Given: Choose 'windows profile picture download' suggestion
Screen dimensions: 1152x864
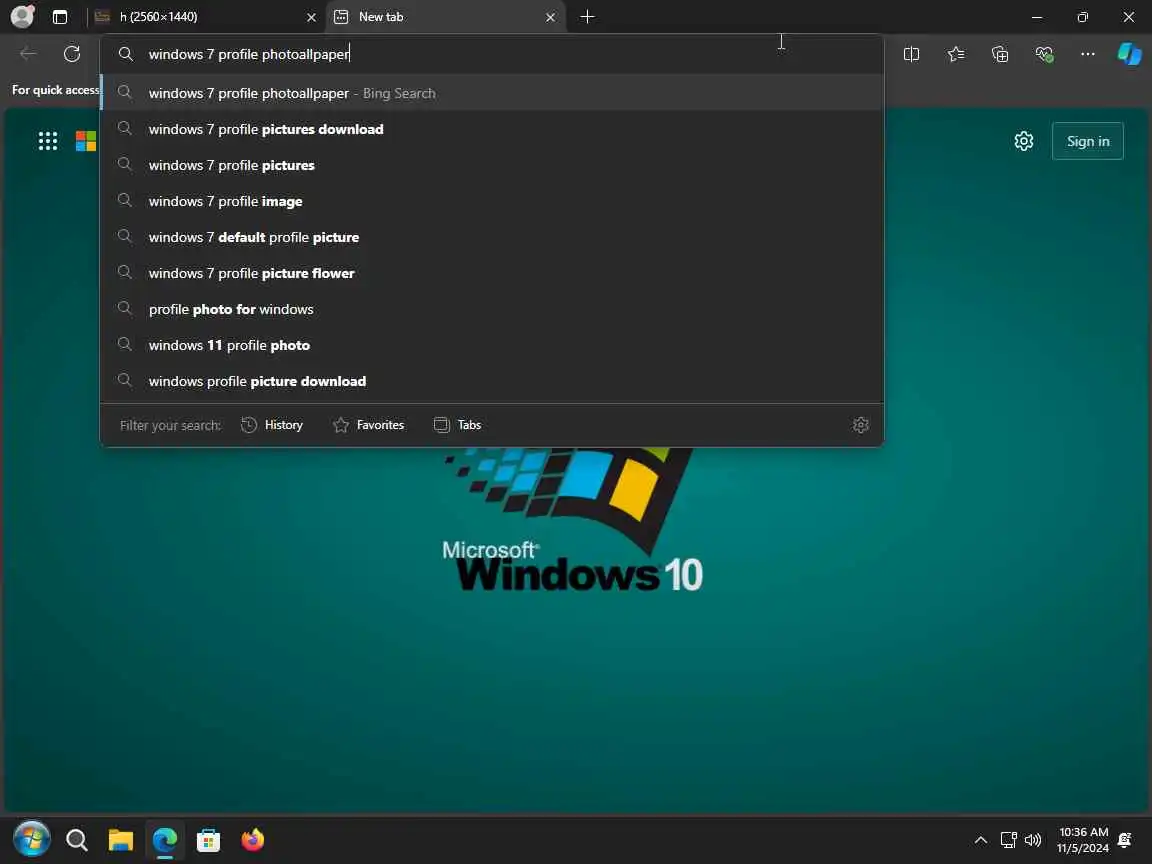Looking at the screenshot, I should pyautogui.click(x=492, y=381).
